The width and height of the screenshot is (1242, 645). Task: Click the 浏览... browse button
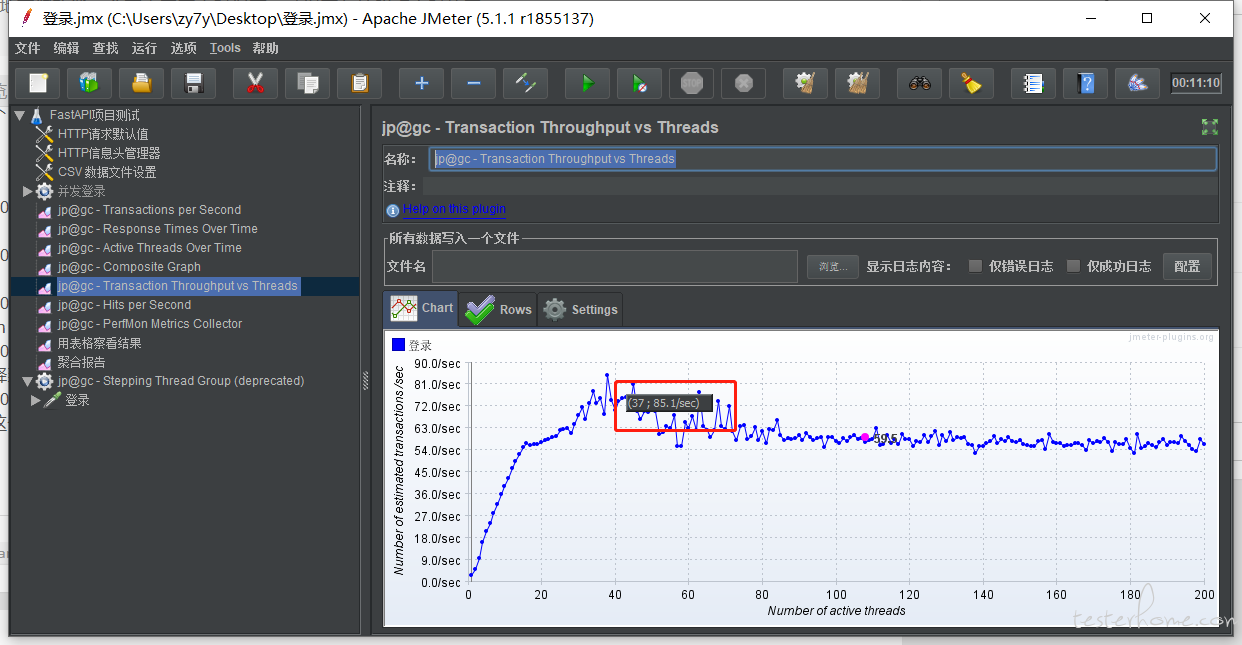(x=833, y=267)
